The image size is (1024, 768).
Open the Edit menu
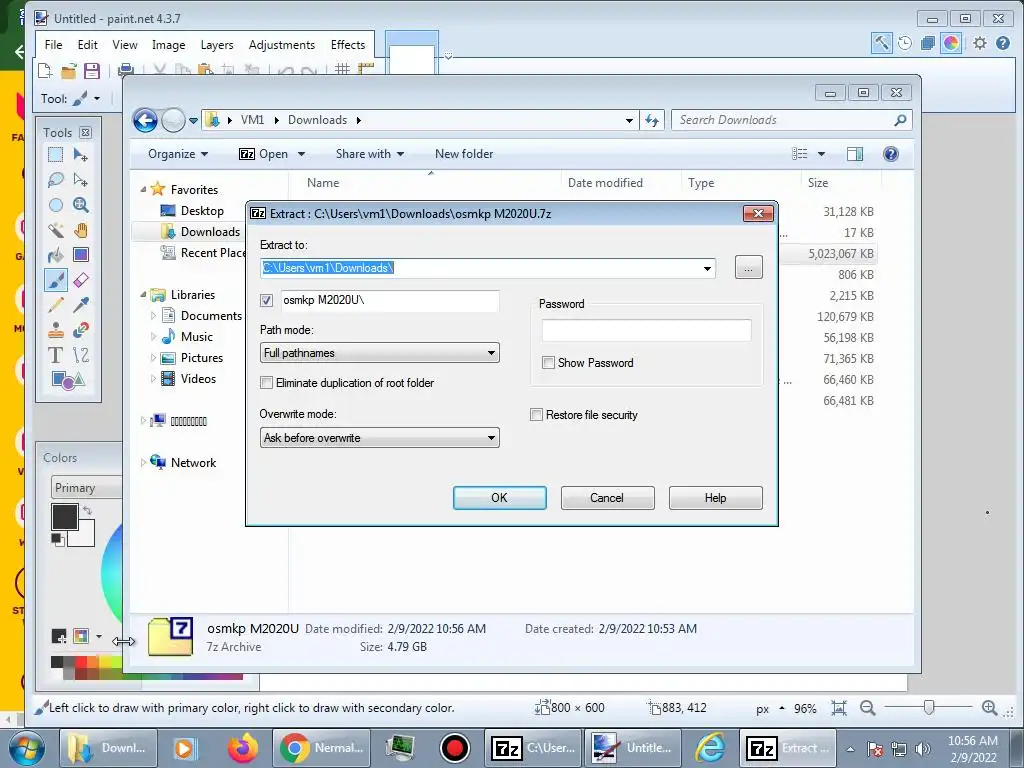88,45
